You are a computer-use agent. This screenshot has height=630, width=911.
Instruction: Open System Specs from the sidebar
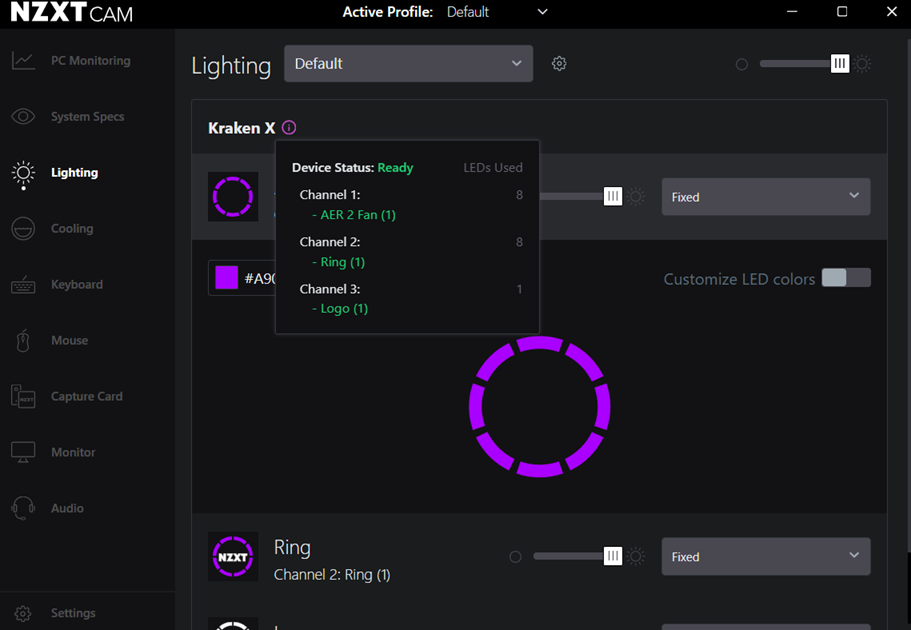(87, 116)
